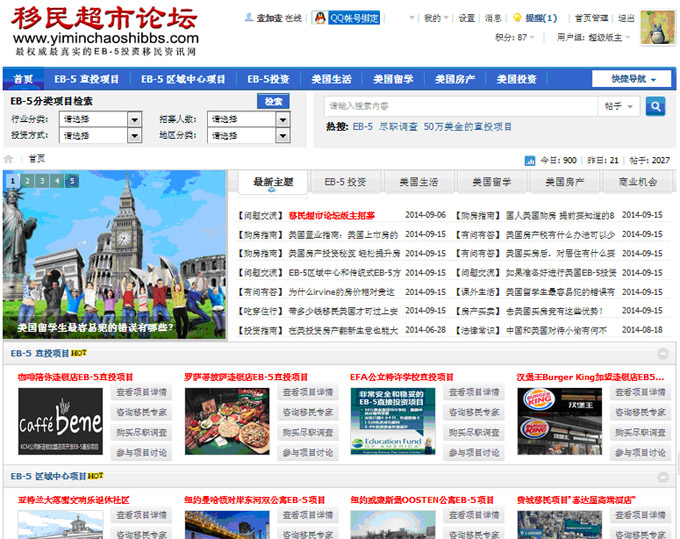680x539 pixels.
Task: Open the 快捷导航 dropdown menu
Action: [x=630, y=79]
